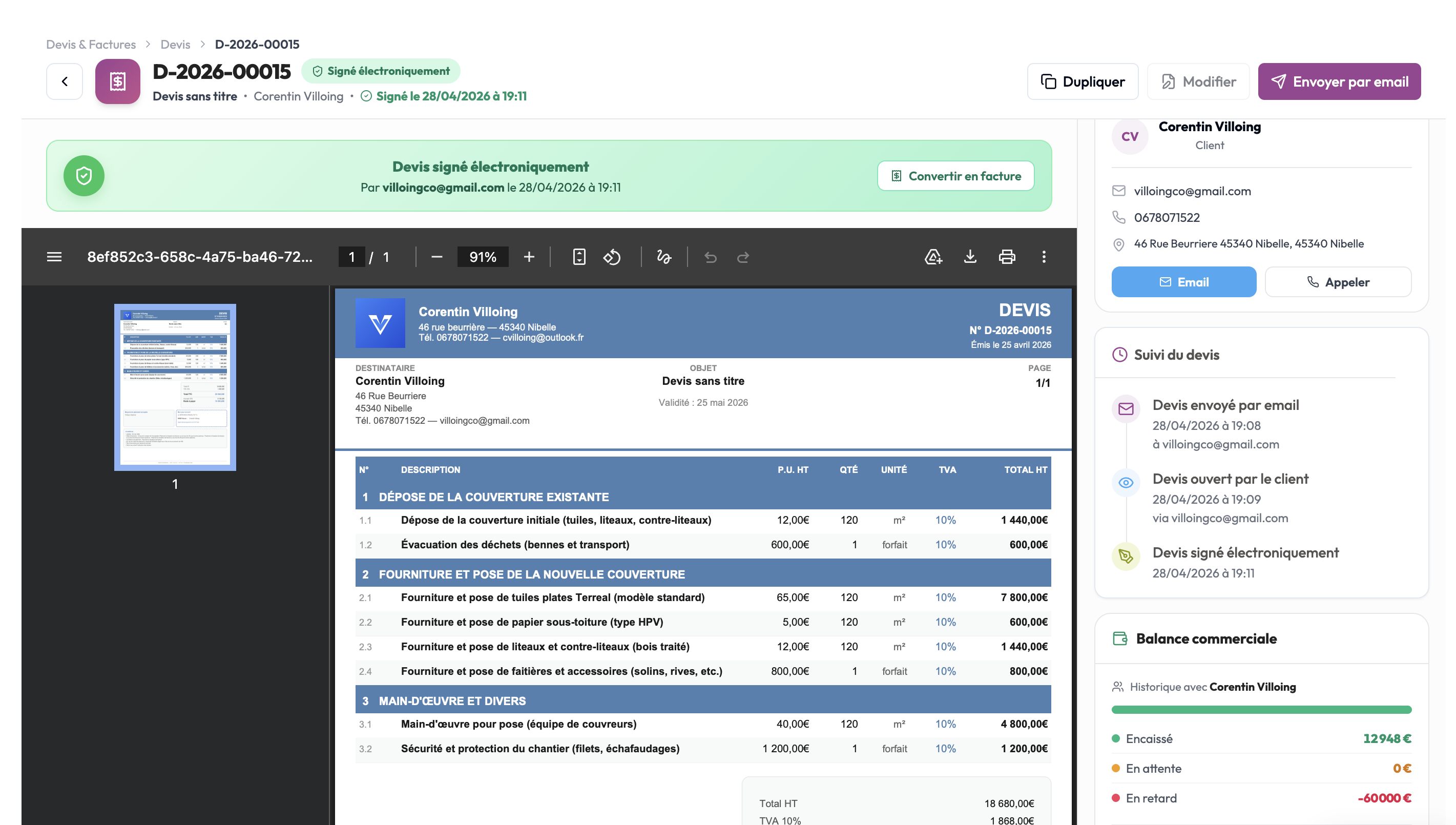Open the PDF viewer more actions menu

point(1044,257)
